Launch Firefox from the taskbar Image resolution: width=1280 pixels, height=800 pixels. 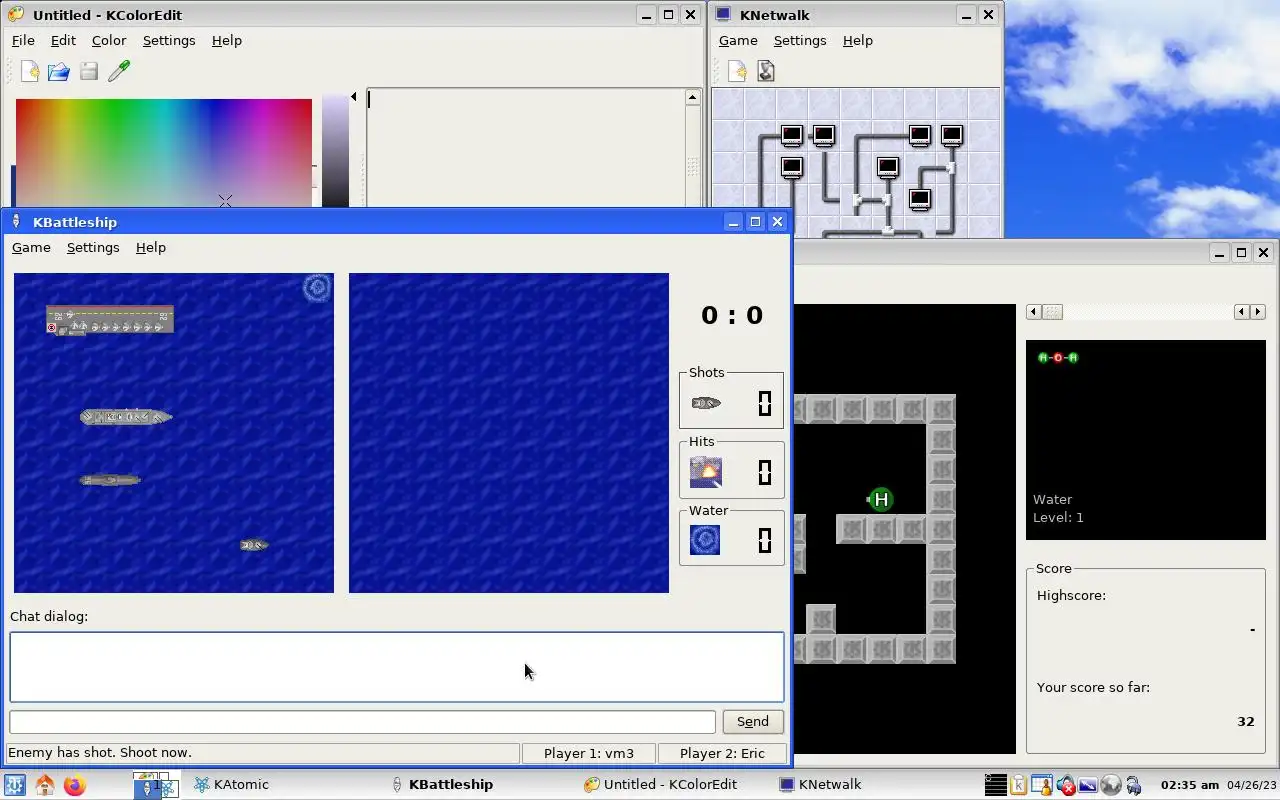(74, 785)
